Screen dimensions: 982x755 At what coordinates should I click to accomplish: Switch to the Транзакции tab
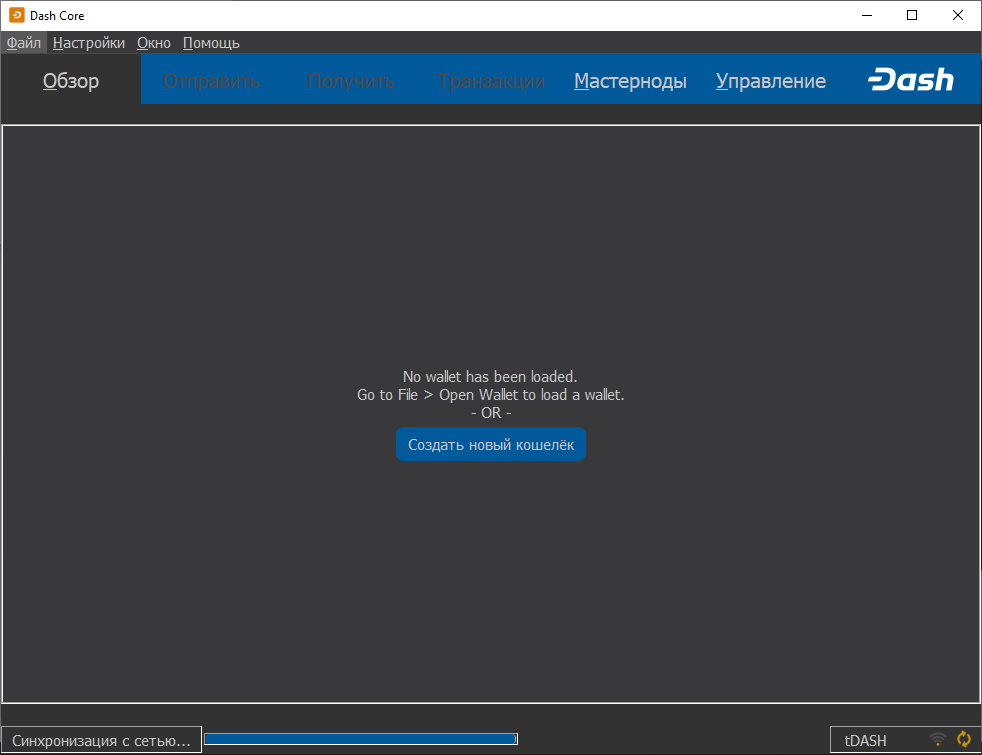coord(492,81)
